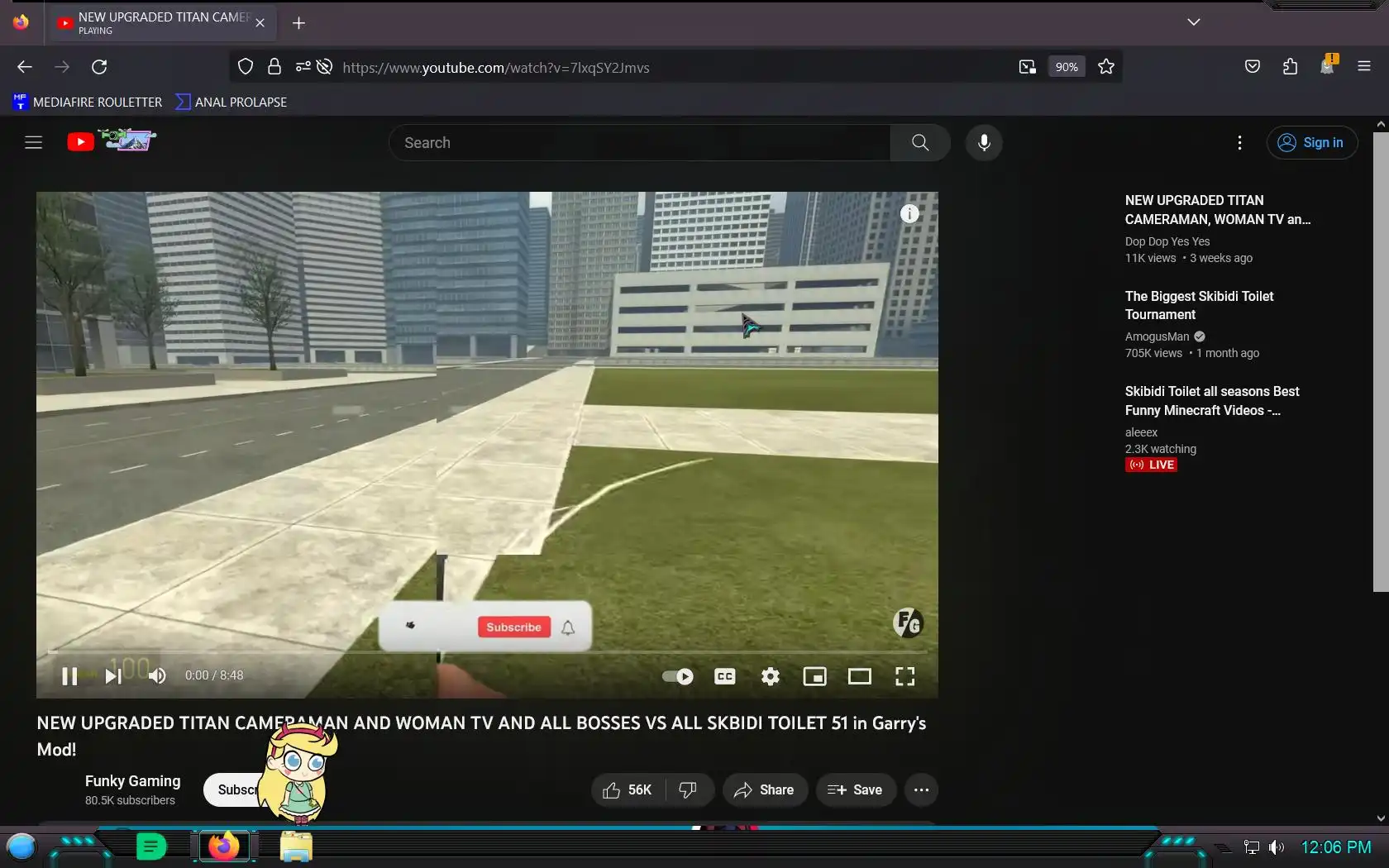Viewport: 1389px width, 868px height.
Task: Open 'Skibidi Toilet all seasons' live stream
Action: point(1212,401)
